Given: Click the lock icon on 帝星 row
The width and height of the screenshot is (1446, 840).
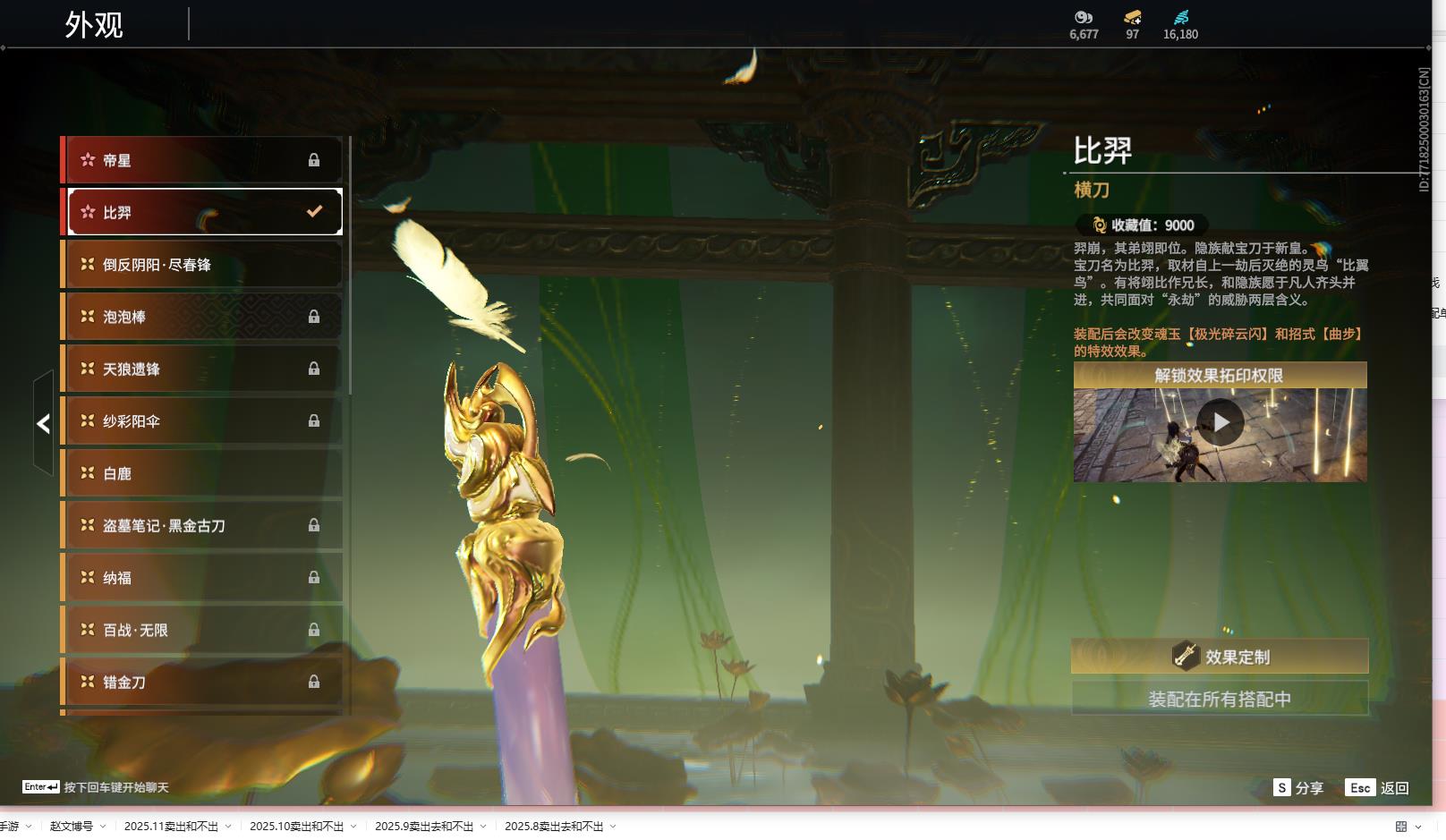Looking at the screenshot, I should pos(314,160).
